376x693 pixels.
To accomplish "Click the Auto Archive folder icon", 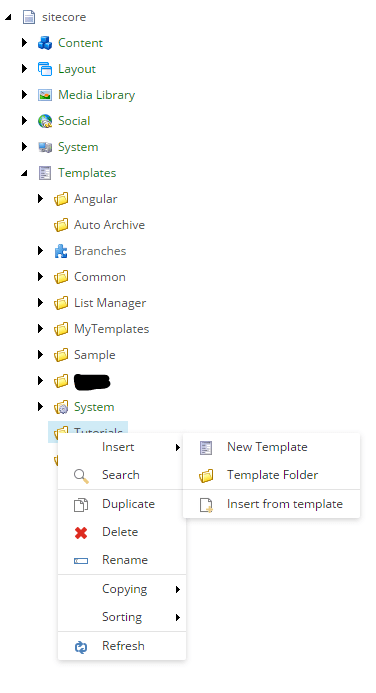I will coord(61,225).
